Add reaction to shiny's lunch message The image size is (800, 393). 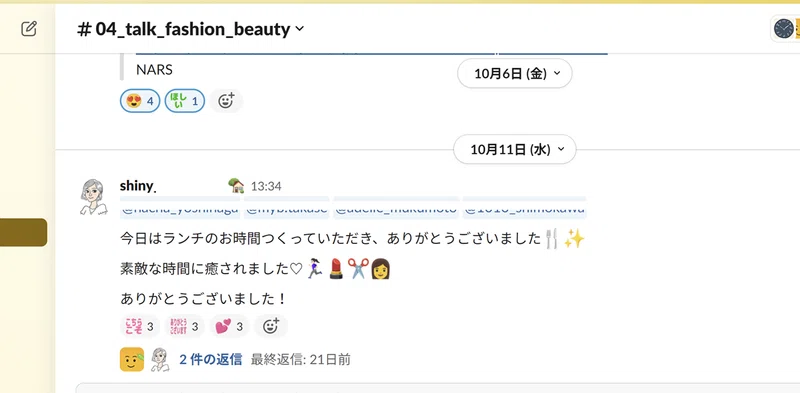[x=271, y=326]
